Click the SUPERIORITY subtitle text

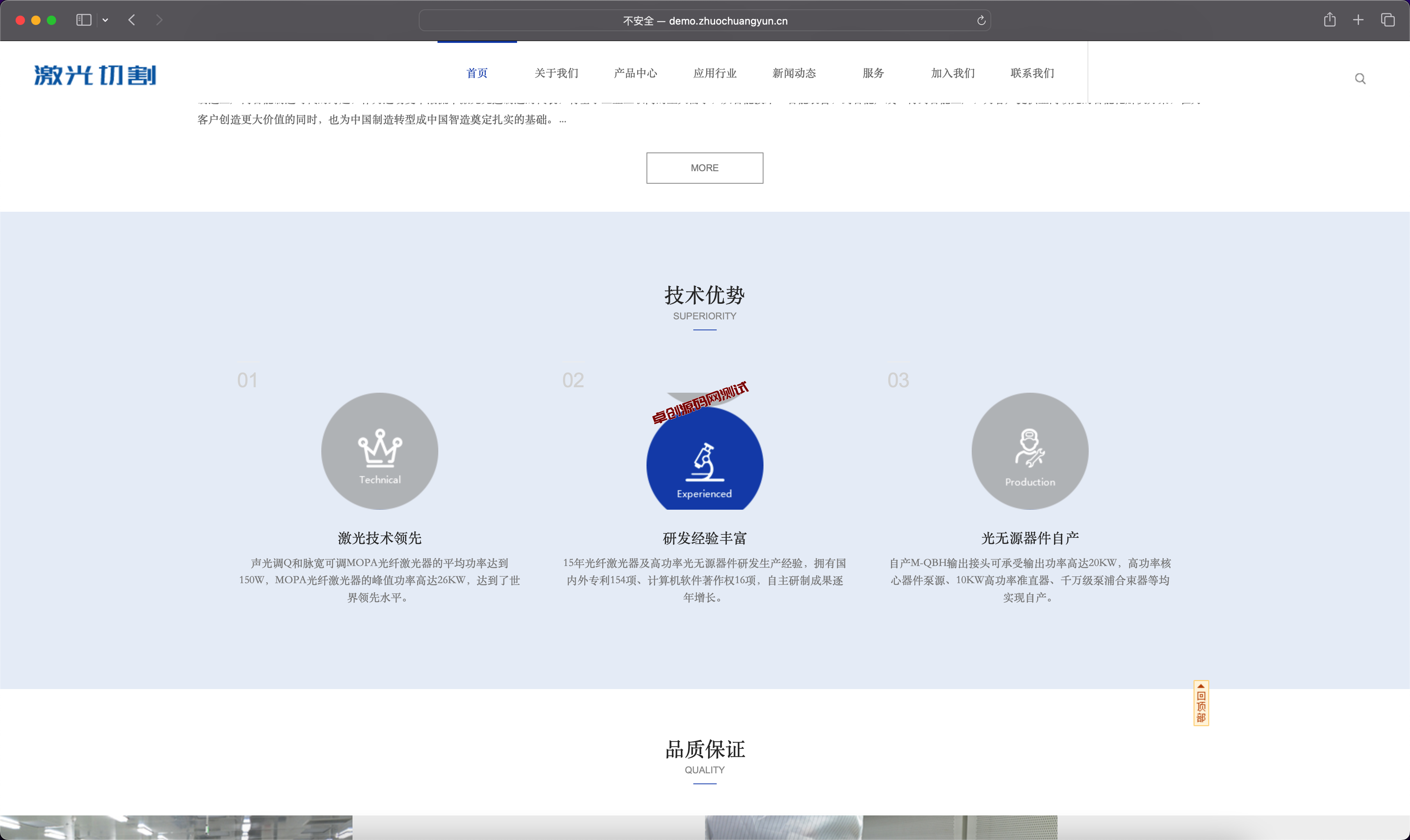pyautogui.click(x=705, y=316)
